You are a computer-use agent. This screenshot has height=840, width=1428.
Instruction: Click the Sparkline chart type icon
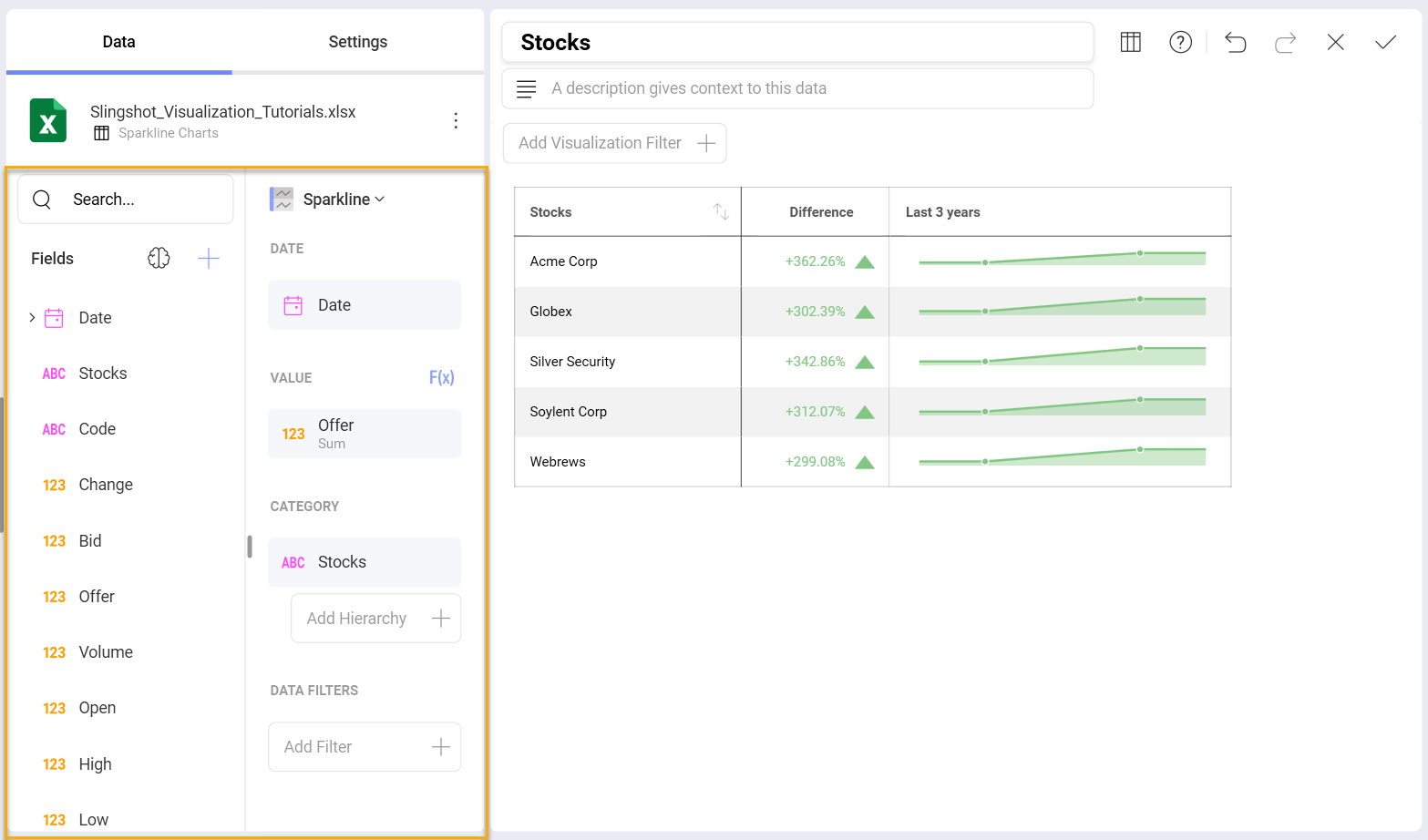282,200
